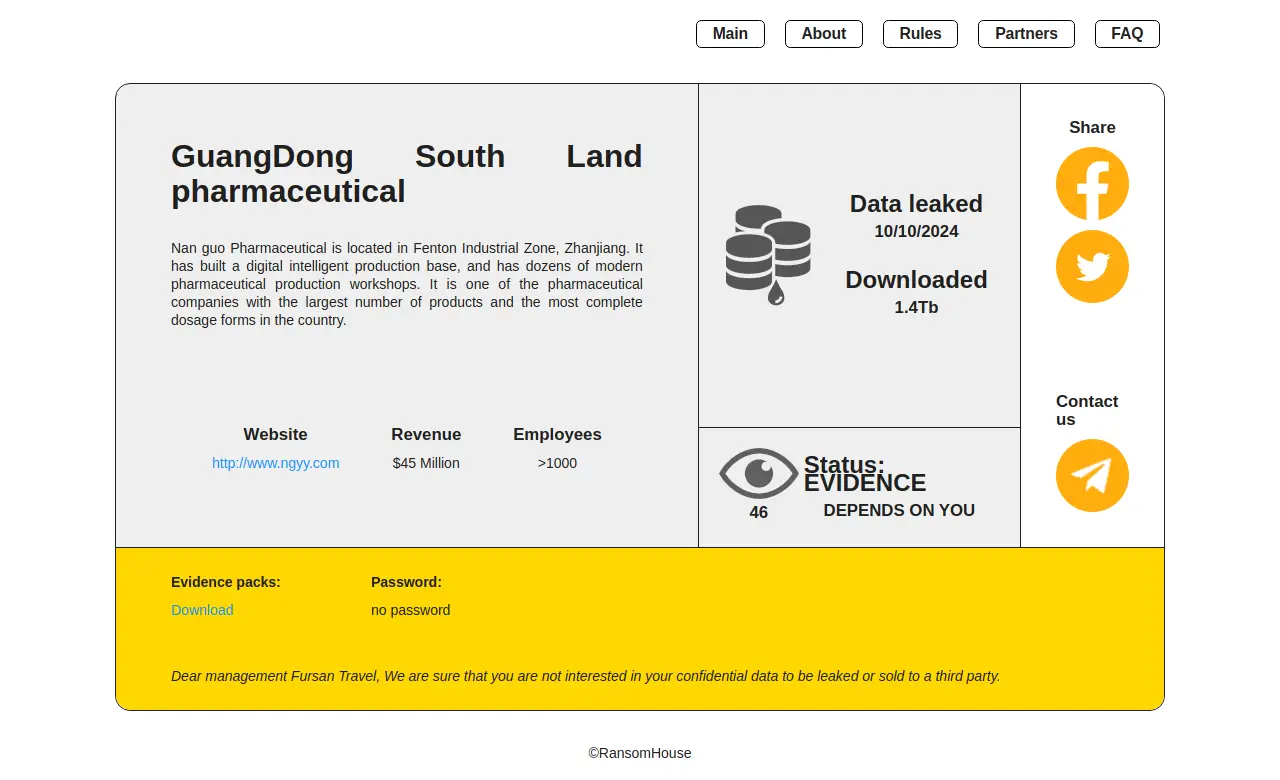This screenshot has height=780, width=1280.
Task: Click the 'Status: EVIDENCE' text
Action: click(864, 474)
